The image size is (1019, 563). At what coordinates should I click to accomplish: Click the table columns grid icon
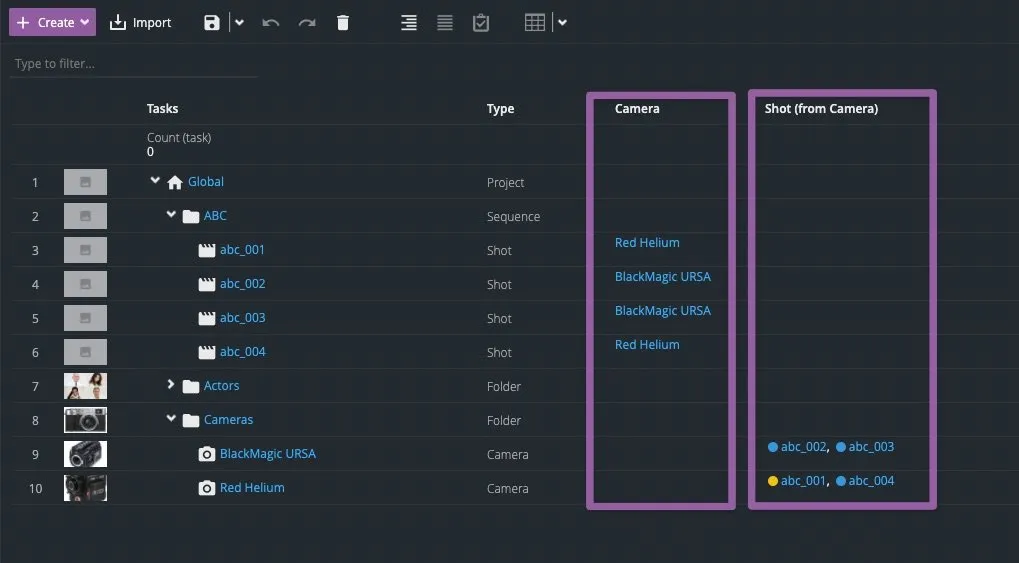[x=535, y=22]
